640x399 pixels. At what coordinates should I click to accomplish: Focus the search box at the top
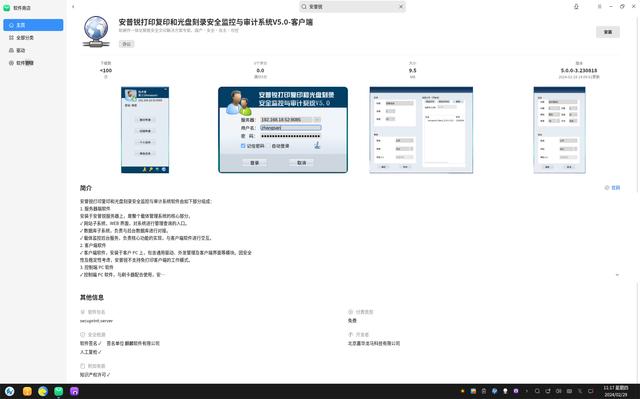click(352, 7)
